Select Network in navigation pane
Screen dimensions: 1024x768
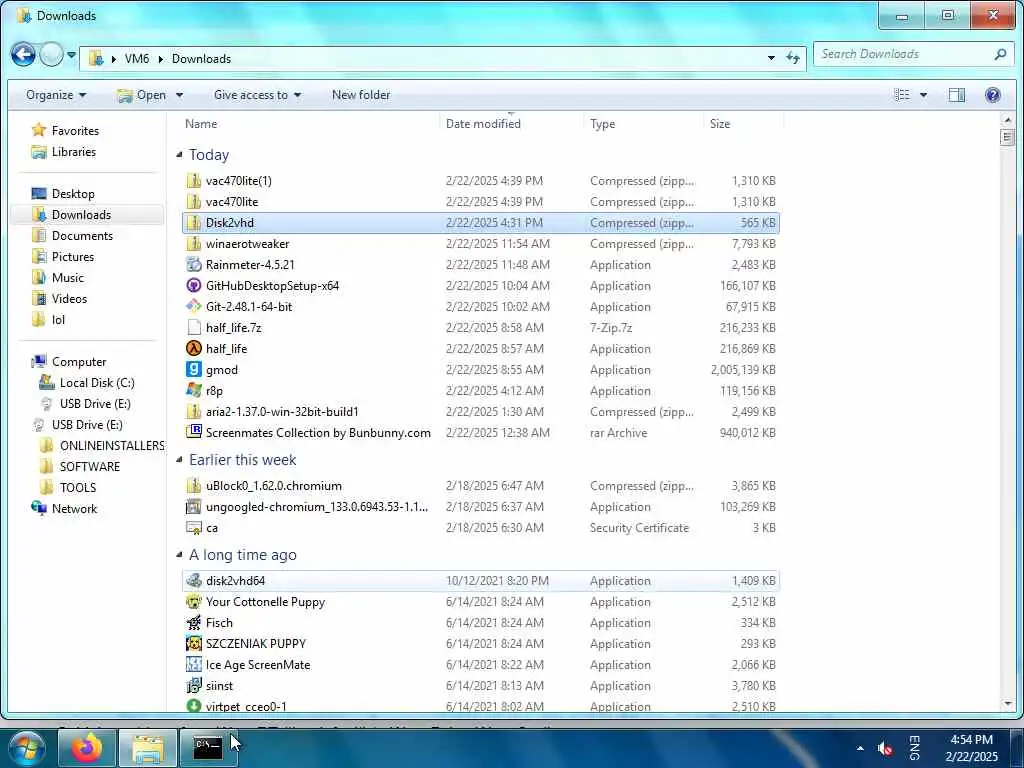pyautogui.click(x=64, y=509)
